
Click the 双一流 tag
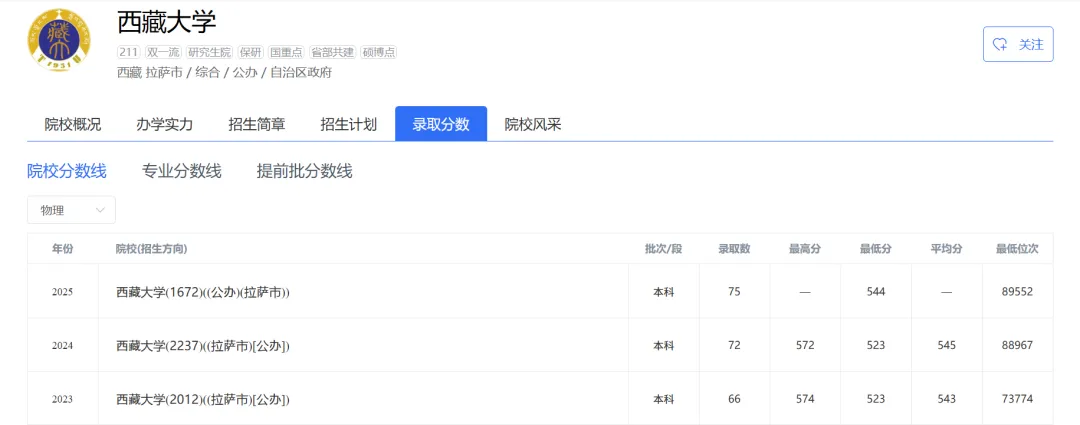[x=164, y=52]
